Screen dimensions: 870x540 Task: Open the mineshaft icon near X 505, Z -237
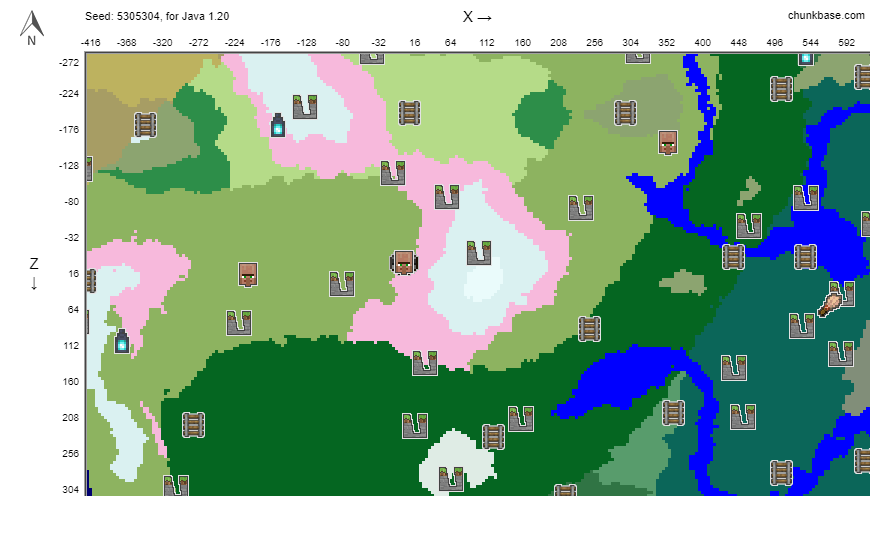[781, 88]
